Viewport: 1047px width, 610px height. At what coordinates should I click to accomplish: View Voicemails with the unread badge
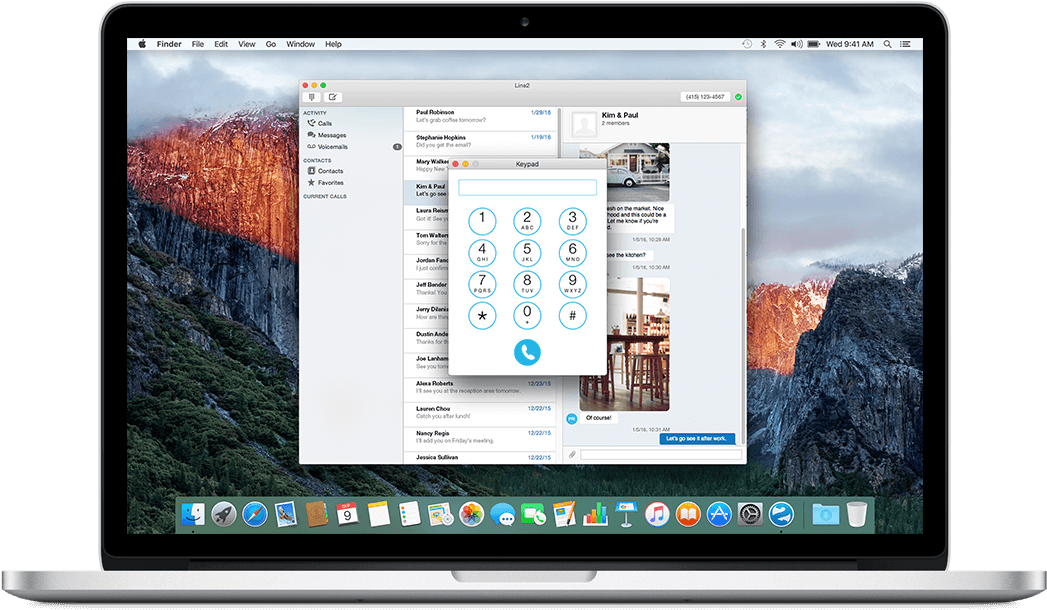[x=330, y=147]
